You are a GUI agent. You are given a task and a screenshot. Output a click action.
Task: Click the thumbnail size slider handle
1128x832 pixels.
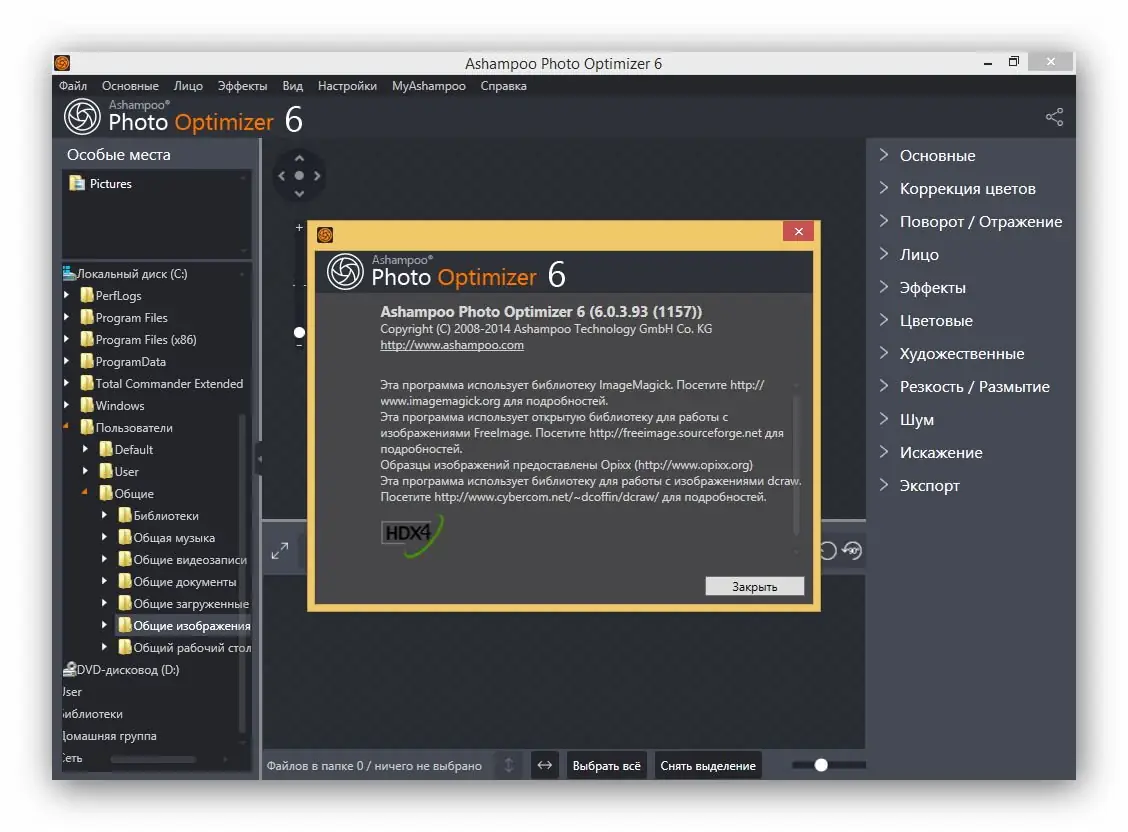point(821,765)
